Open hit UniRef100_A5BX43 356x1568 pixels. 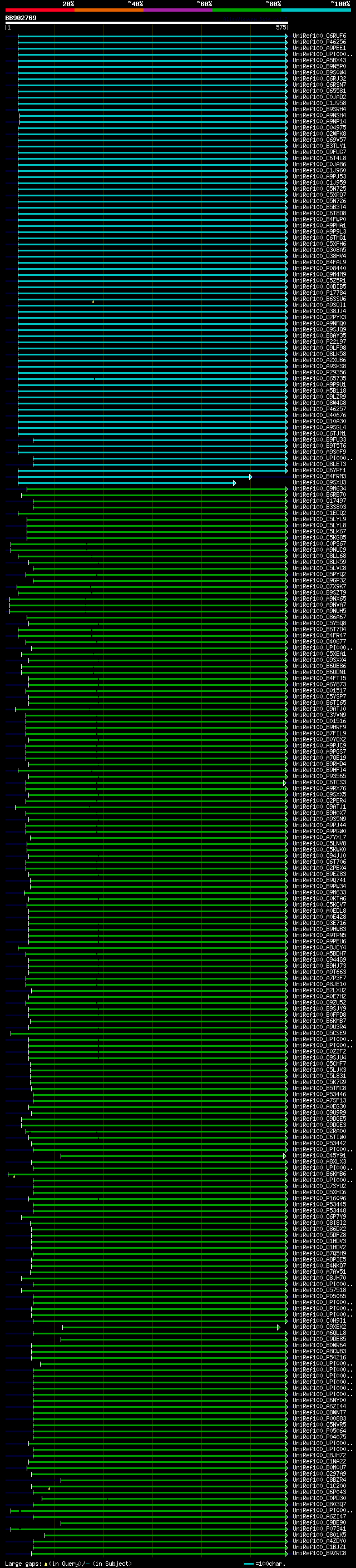[x=319, y=60]
